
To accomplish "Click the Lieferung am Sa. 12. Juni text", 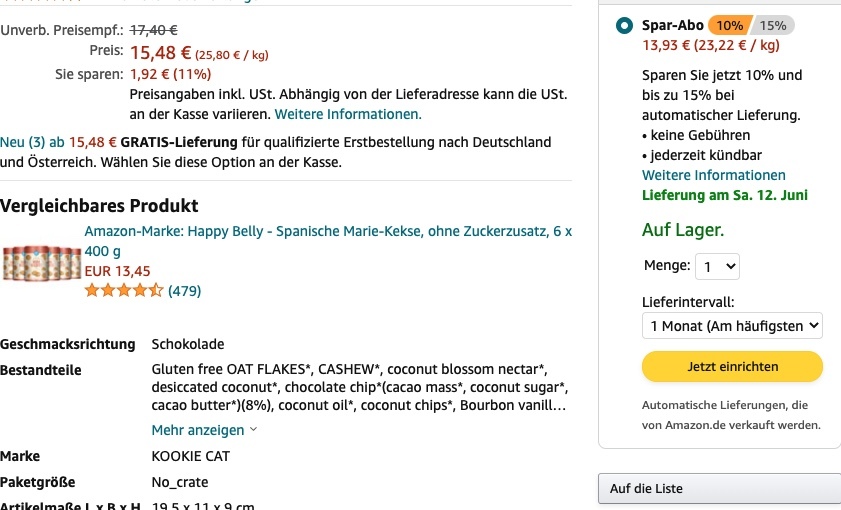I will [x=725, y=195].
